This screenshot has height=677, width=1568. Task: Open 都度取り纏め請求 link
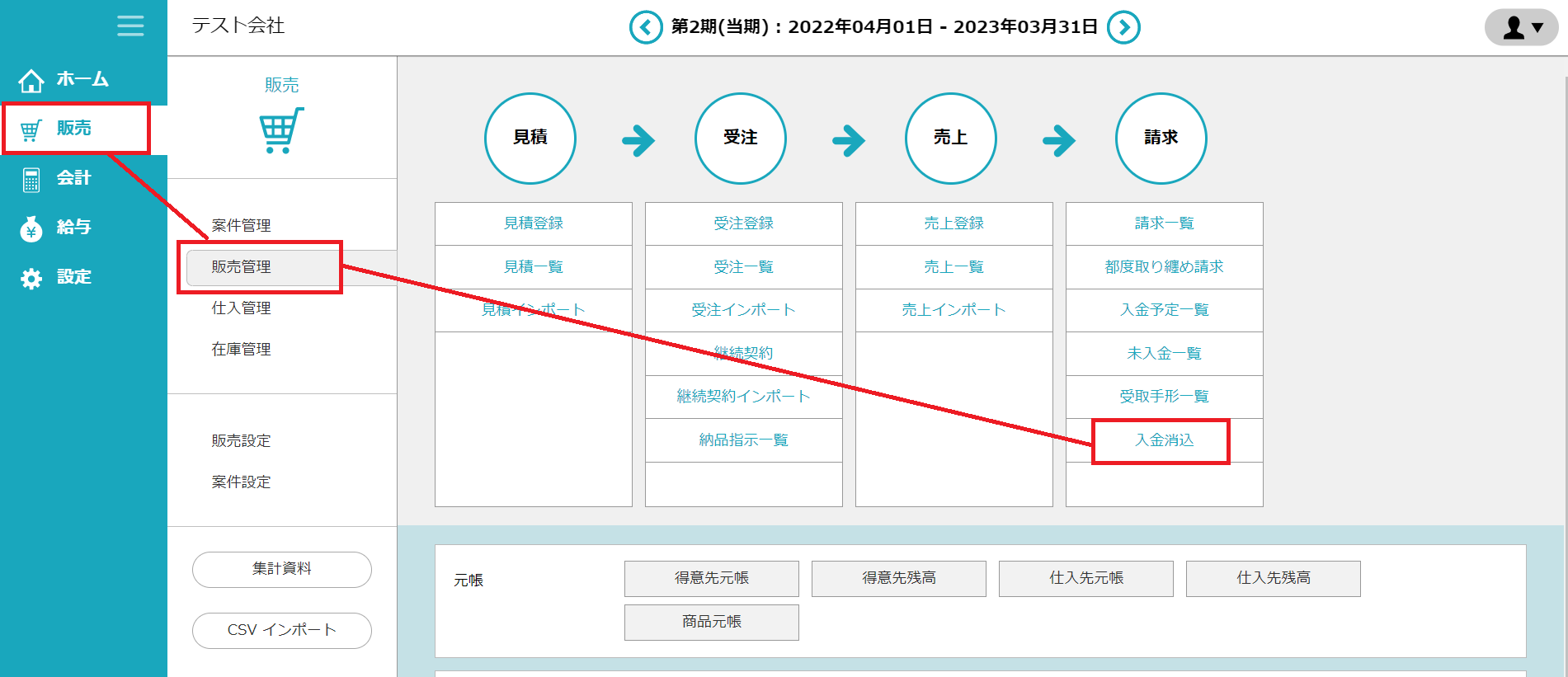click(x=1164, y=267)
